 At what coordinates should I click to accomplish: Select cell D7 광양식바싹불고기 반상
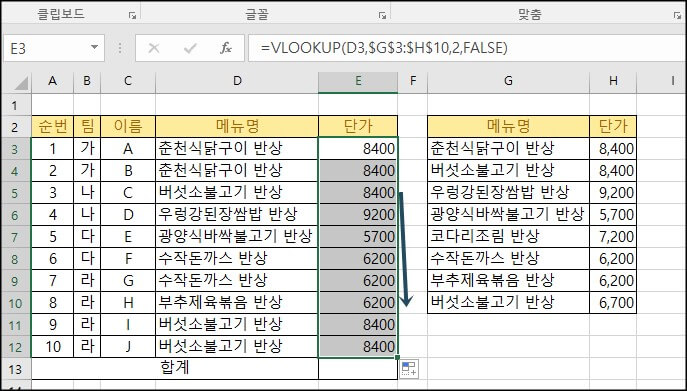tap(237, 237)
